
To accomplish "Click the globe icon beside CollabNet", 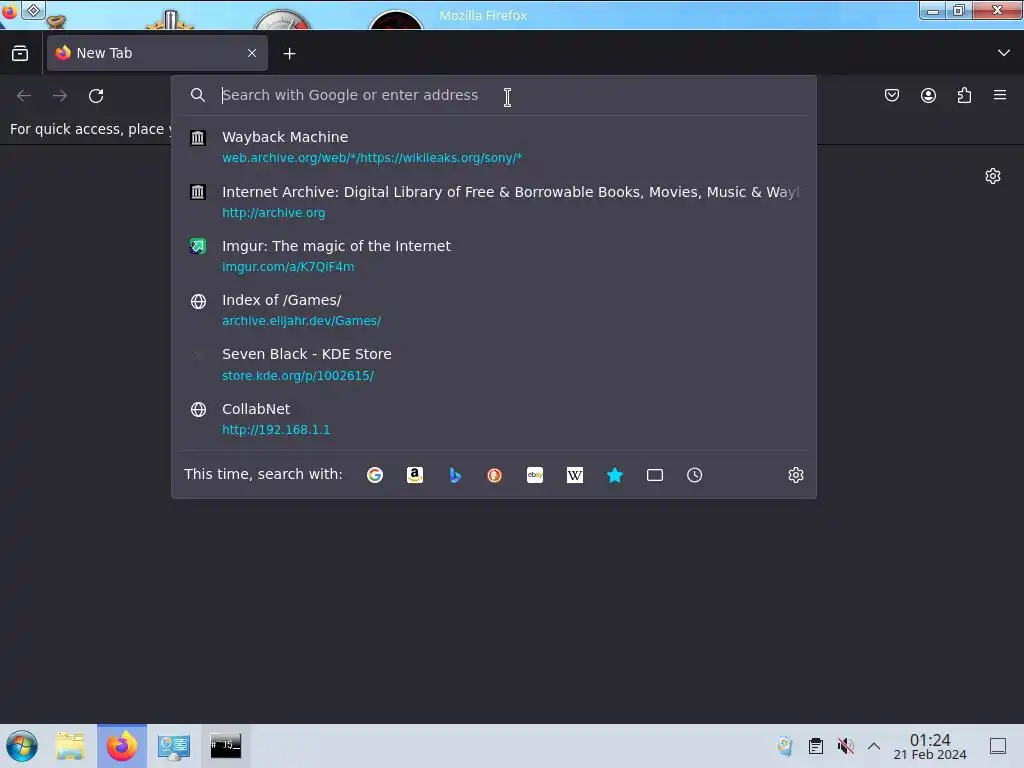I will 198,409.
